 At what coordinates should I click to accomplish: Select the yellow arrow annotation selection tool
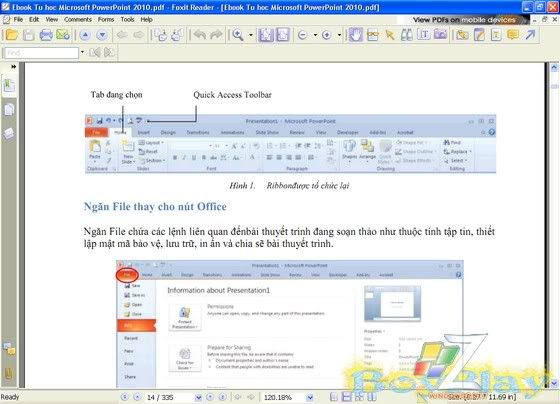click(390, 35)
